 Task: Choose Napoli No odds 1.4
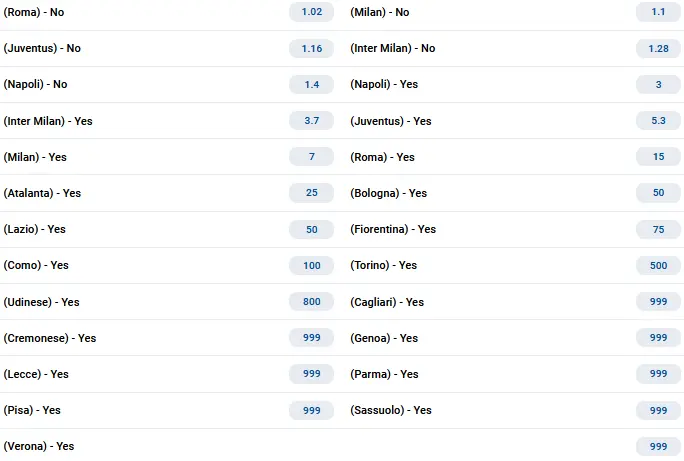[311, 85]
